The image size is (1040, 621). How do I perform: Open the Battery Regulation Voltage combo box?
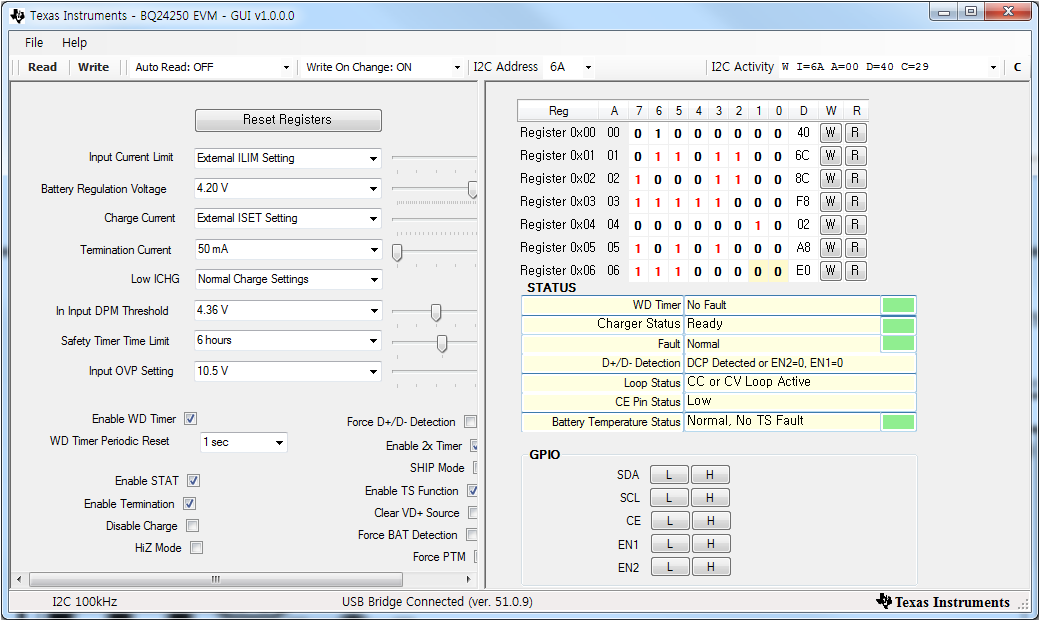(288, 188)
